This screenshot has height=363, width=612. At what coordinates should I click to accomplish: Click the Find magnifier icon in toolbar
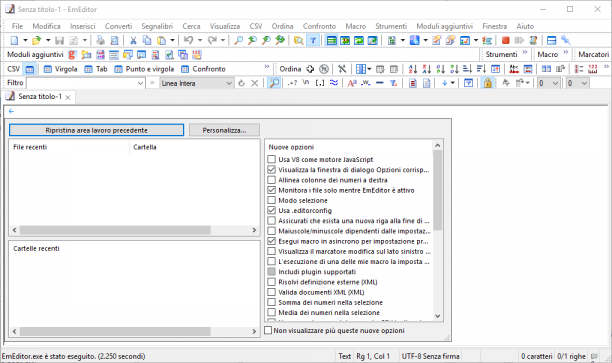click(238, 40)
